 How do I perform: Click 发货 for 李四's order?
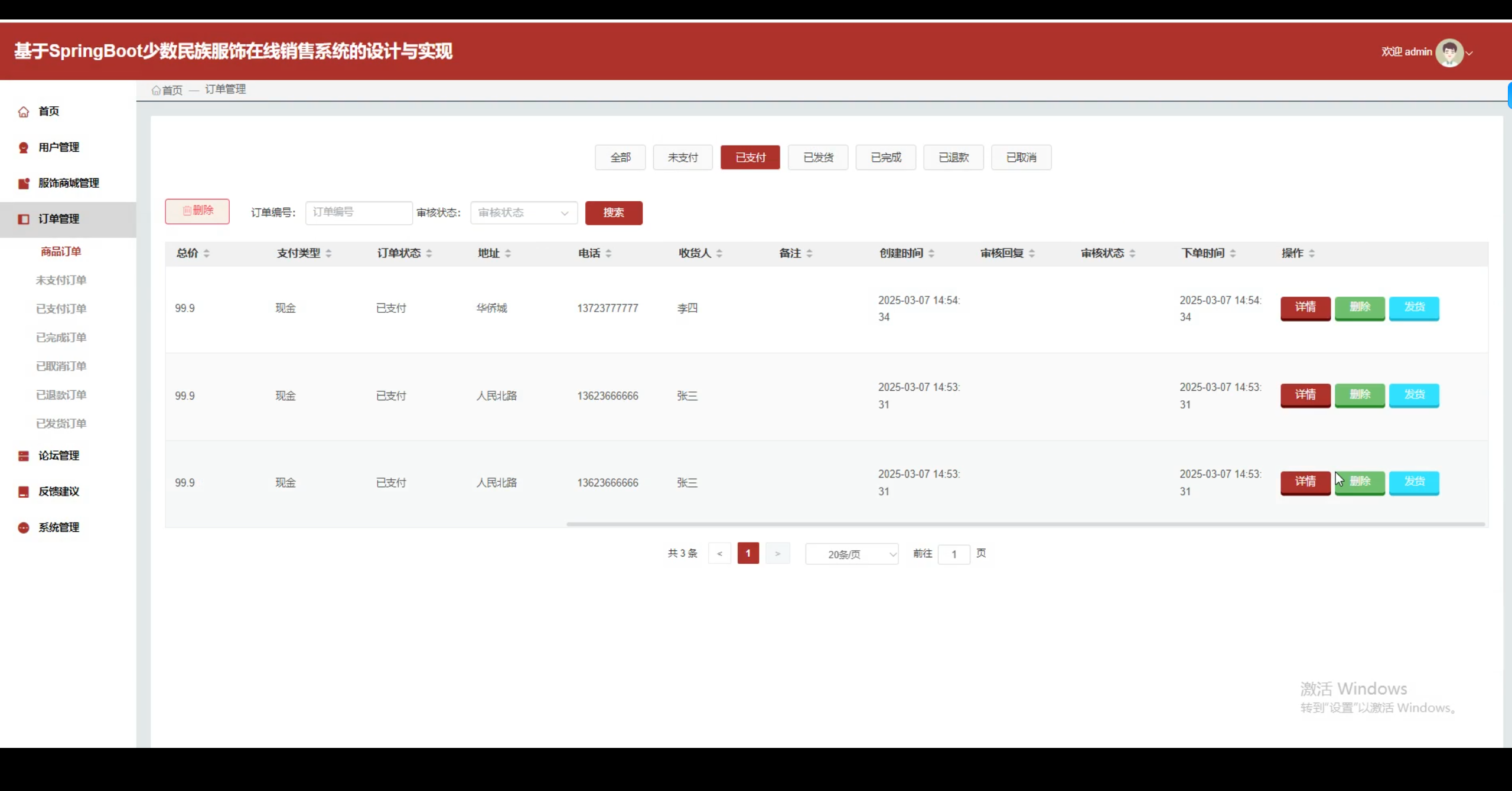1413,308
